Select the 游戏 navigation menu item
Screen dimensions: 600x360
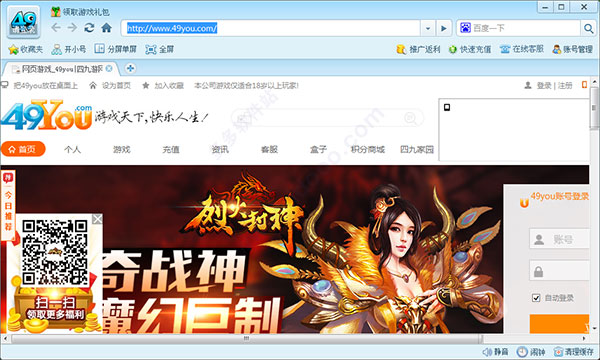[x=122, y=150]
